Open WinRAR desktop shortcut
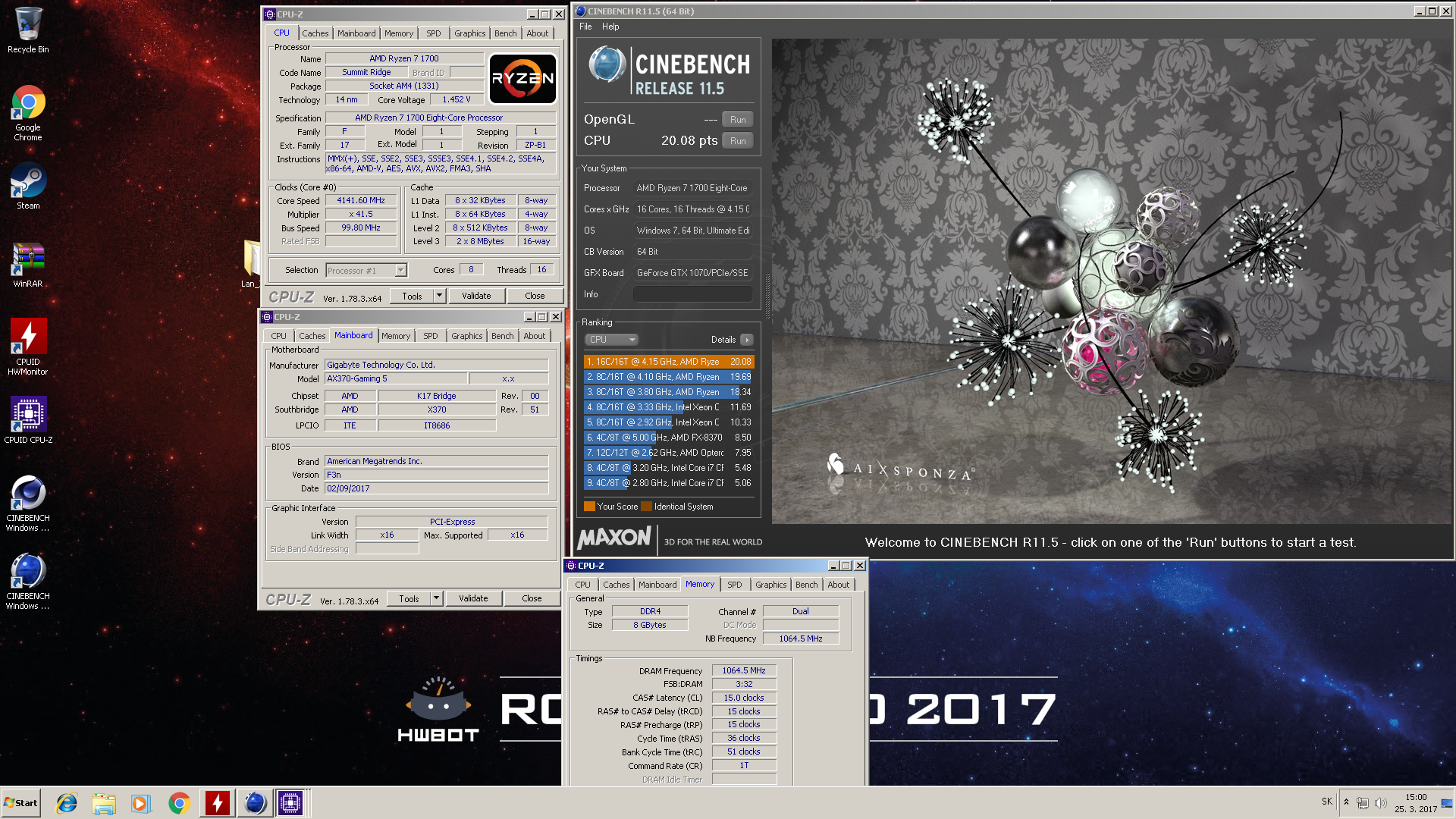The height and width of the screenshot is (819, 1456). click(x=28, y=265)
